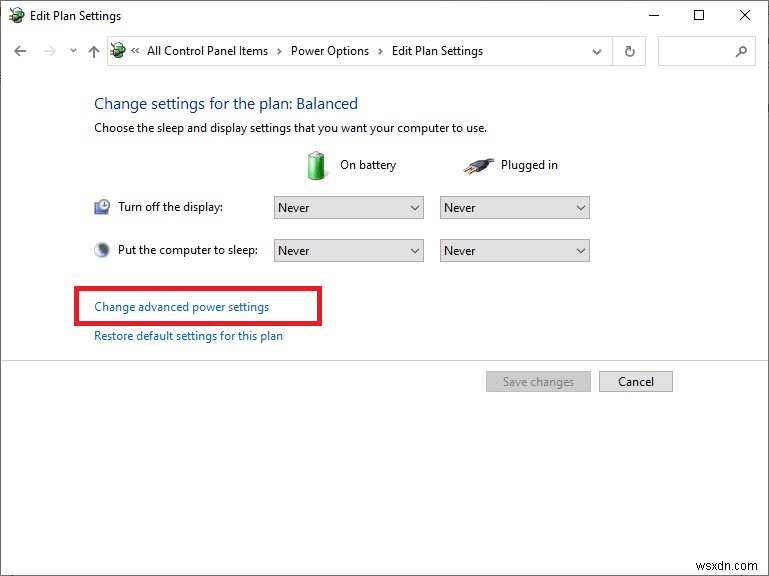769x576 pixels.
Task: Open sleep timeout dropdown for On battery
Action: click(x=349, y=251)
